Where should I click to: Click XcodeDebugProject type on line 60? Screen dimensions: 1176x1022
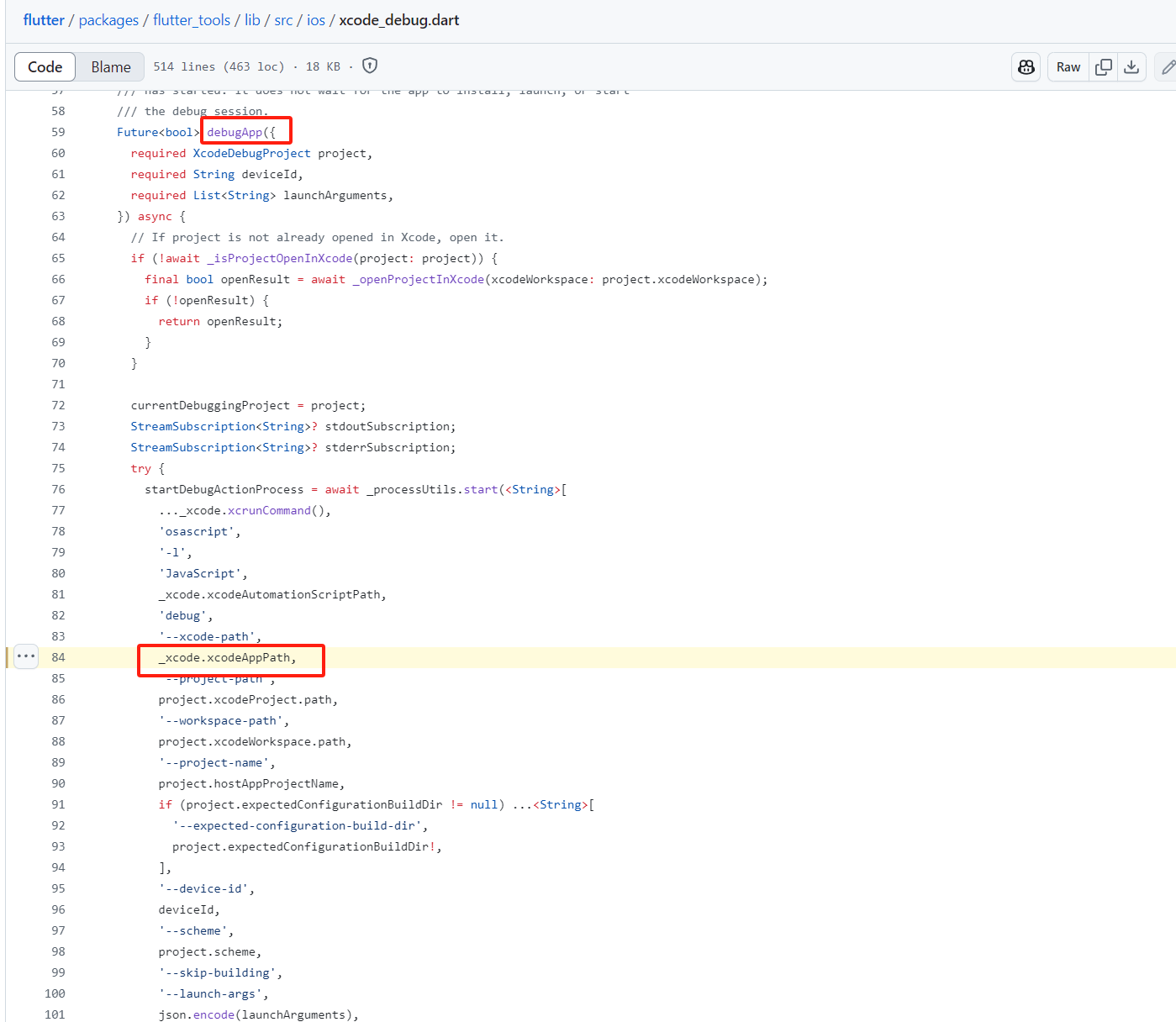[x=252, y=153]
